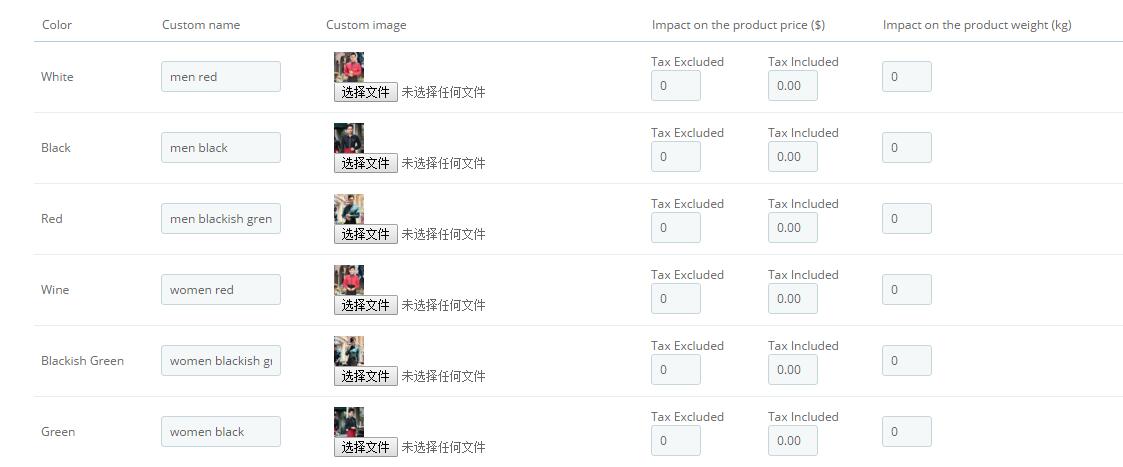This screenshot has width=1123, height=467.
Task: Click the Green row custom image thumbnail
Action: coord(349,422)
